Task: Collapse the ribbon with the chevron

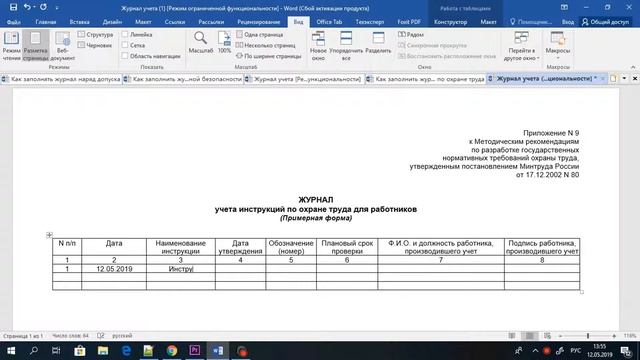Action: point(633,67)
